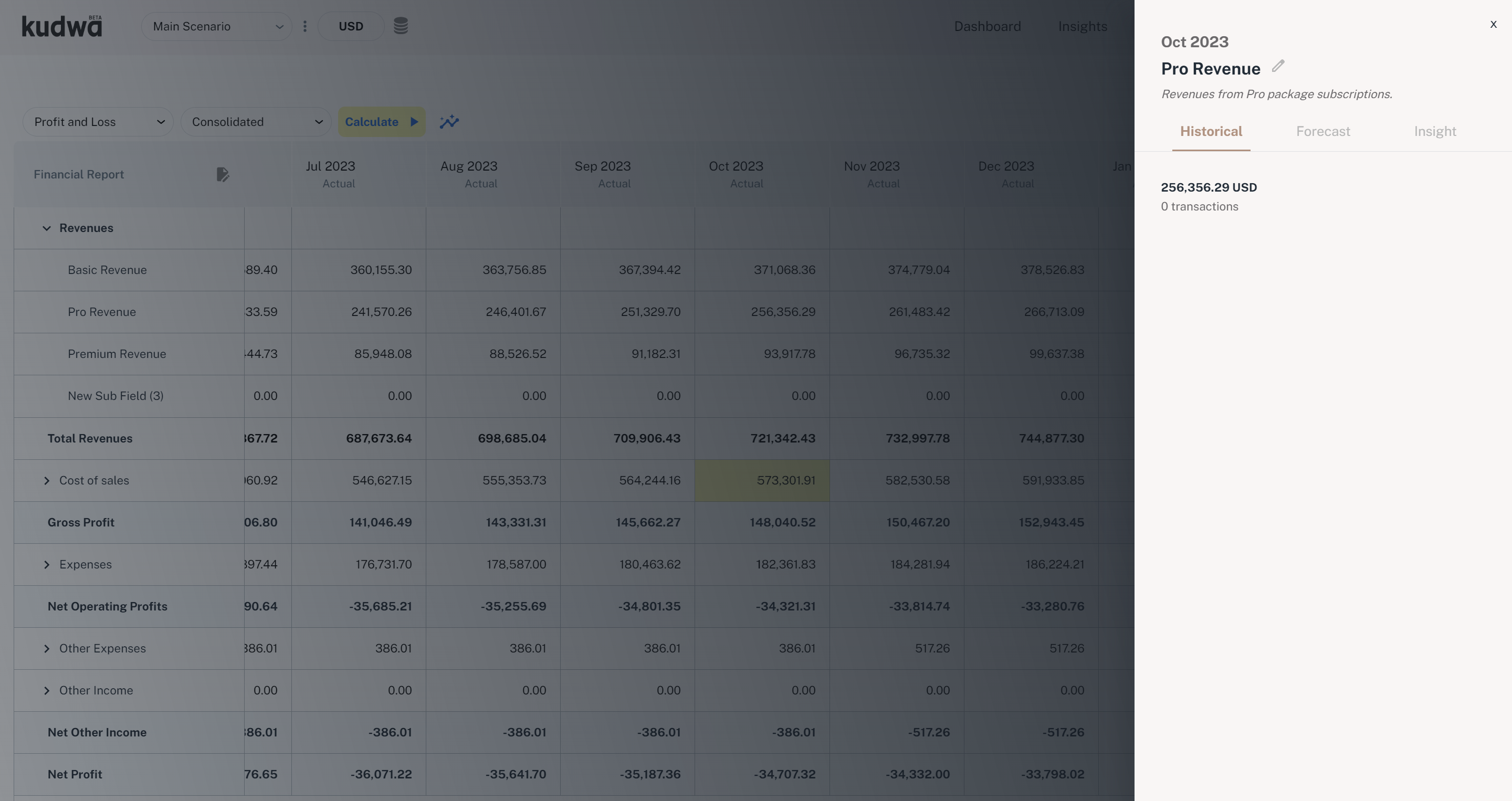Click the database stack icon

tap(400, 26)
